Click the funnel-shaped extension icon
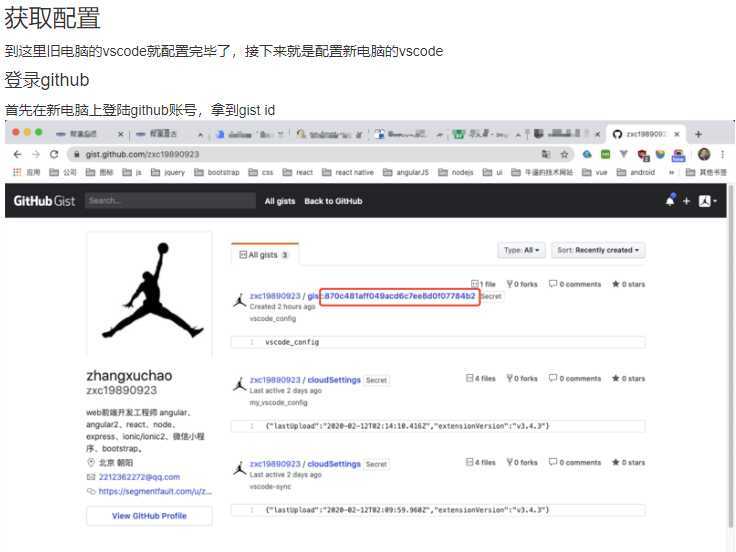736x552 pixels. tap(623, 154)
